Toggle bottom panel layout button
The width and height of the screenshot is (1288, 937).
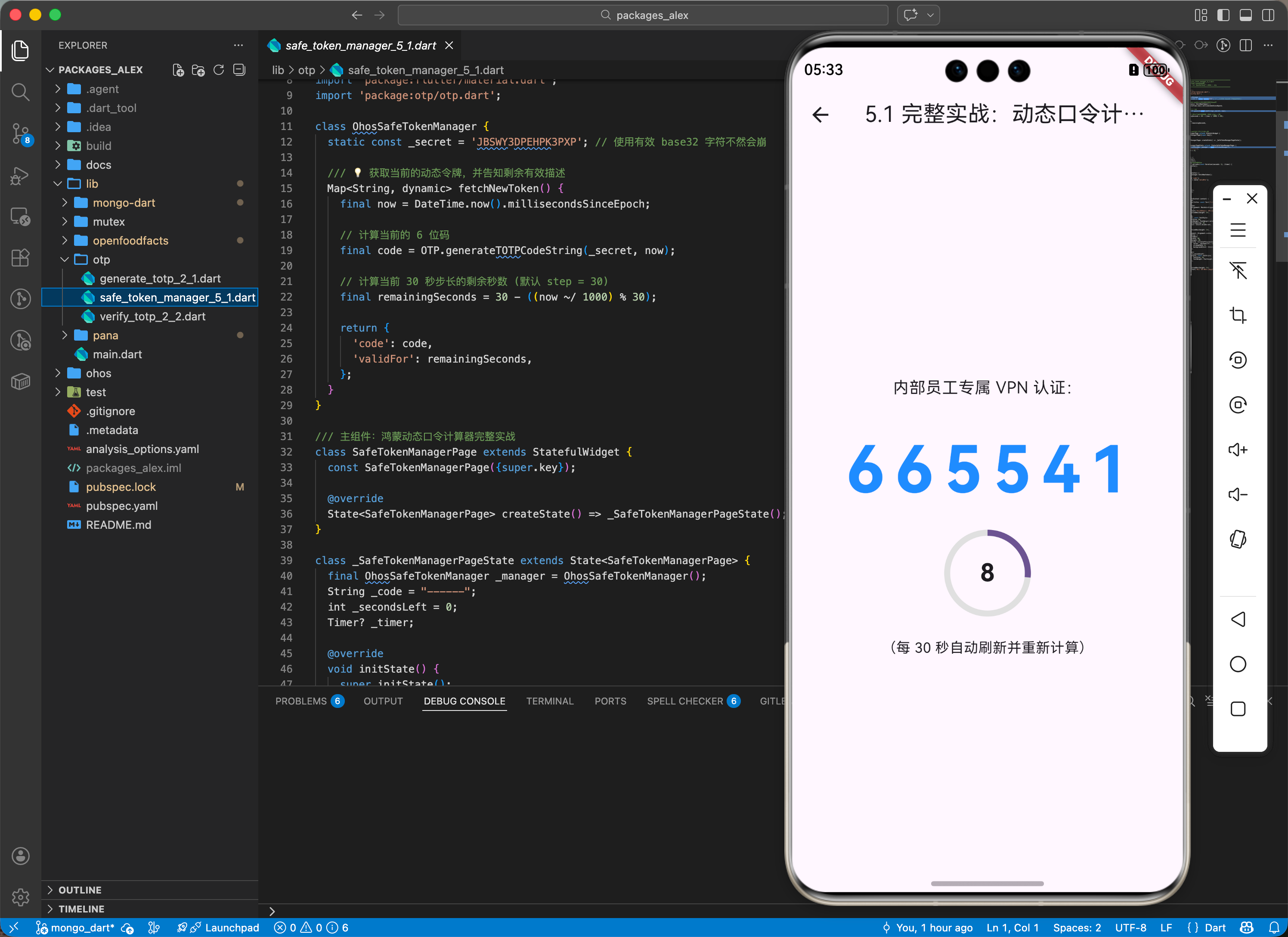[x=1245, y=16]
